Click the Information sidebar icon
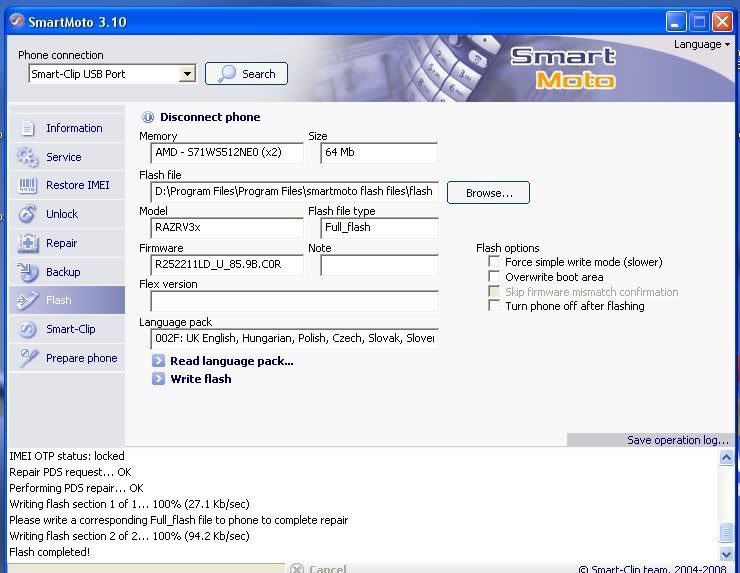 pos(27,128)
